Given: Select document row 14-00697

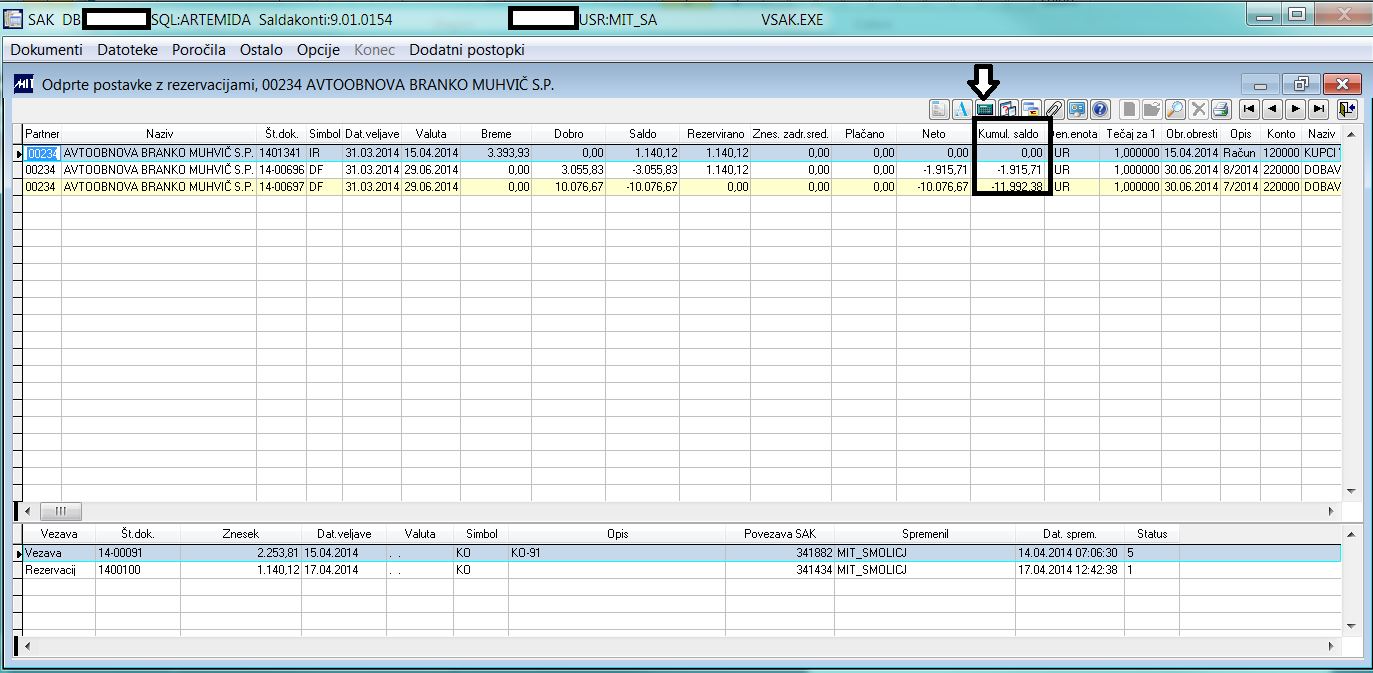Looking at the screenshot, I should pyautogui.click(x=682, y=187).
